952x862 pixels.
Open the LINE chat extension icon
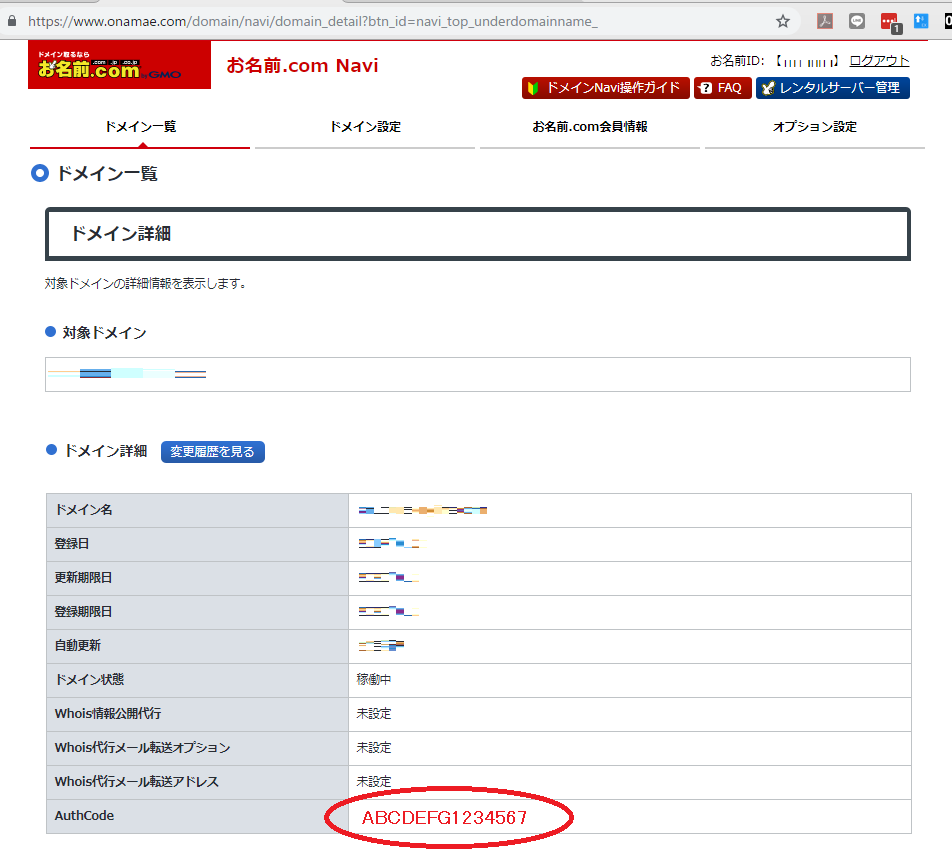click(857, 21)
